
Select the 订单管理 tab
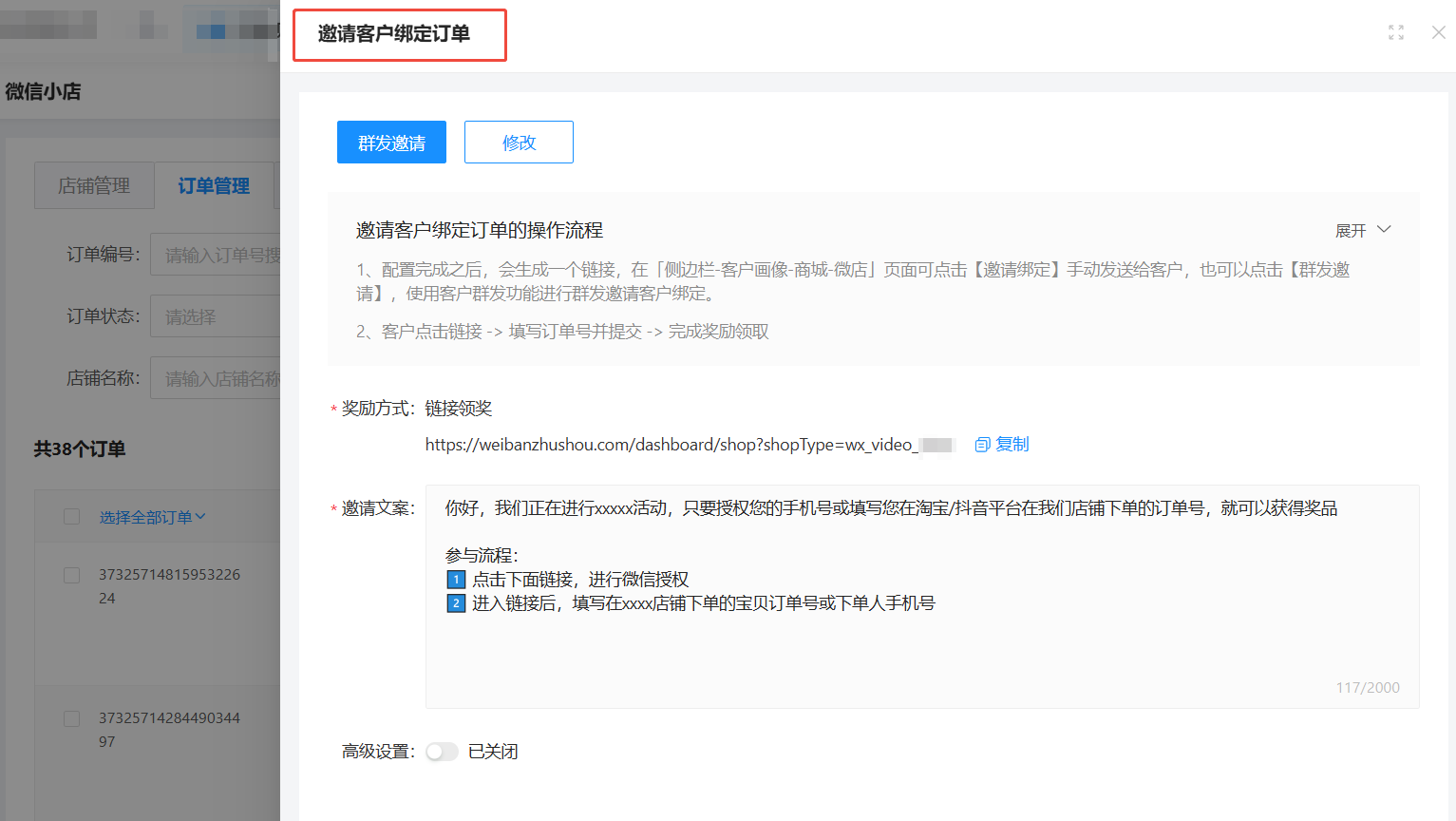[214, 185]
